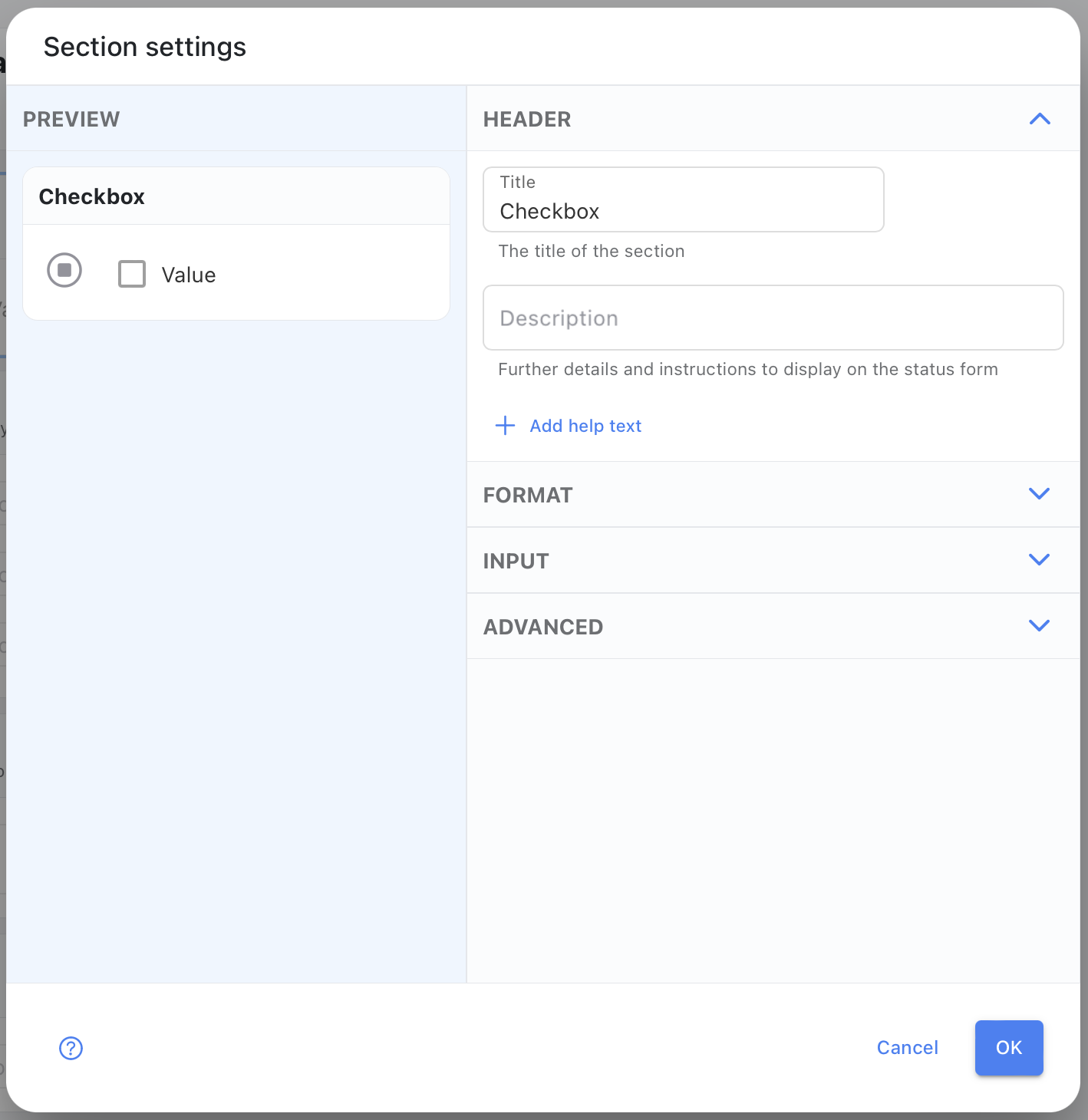
Task: Expand the FORMAT section
Action: [x=773, y=495]
